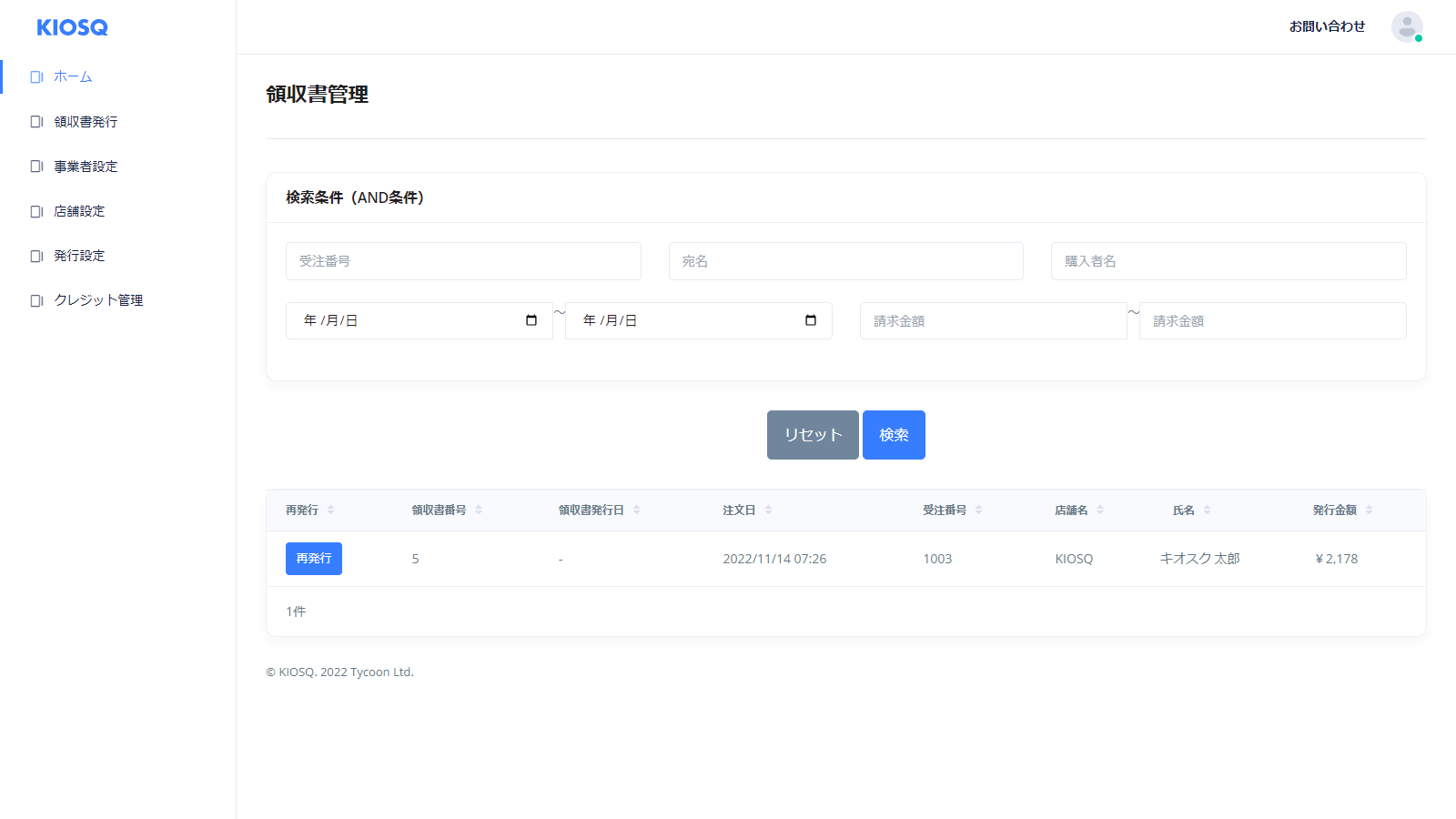Sort table by 注文日 column
This screenshot has height=819, width=1456.
tap(768, 511)
